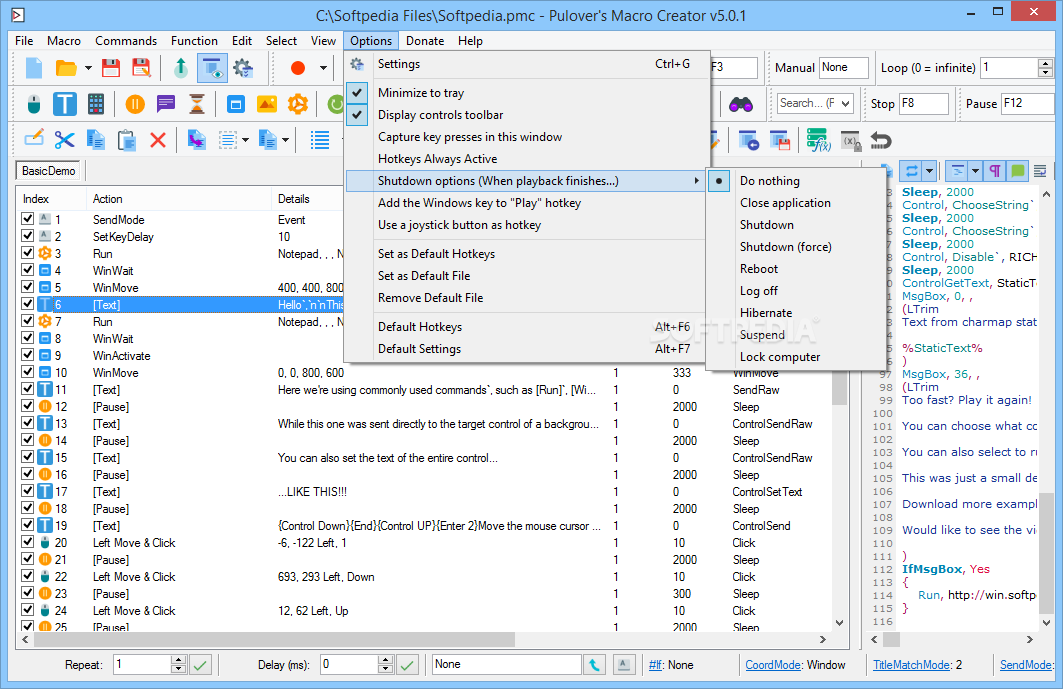This screenshot has height=689, width=1063.
Task: Uncheck row 1 SendMode checkbox
Action: click(28, 219)
